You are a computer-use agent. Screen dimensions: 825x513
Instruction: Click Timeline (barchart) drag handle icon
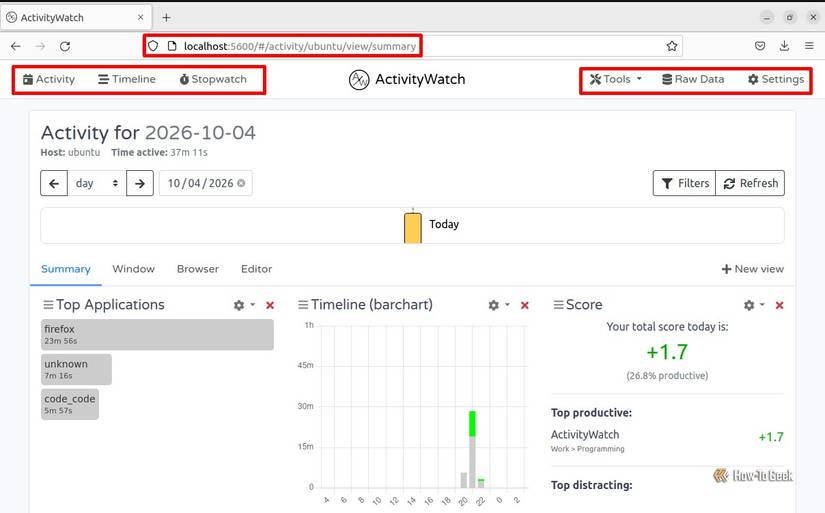click(303, 305)
